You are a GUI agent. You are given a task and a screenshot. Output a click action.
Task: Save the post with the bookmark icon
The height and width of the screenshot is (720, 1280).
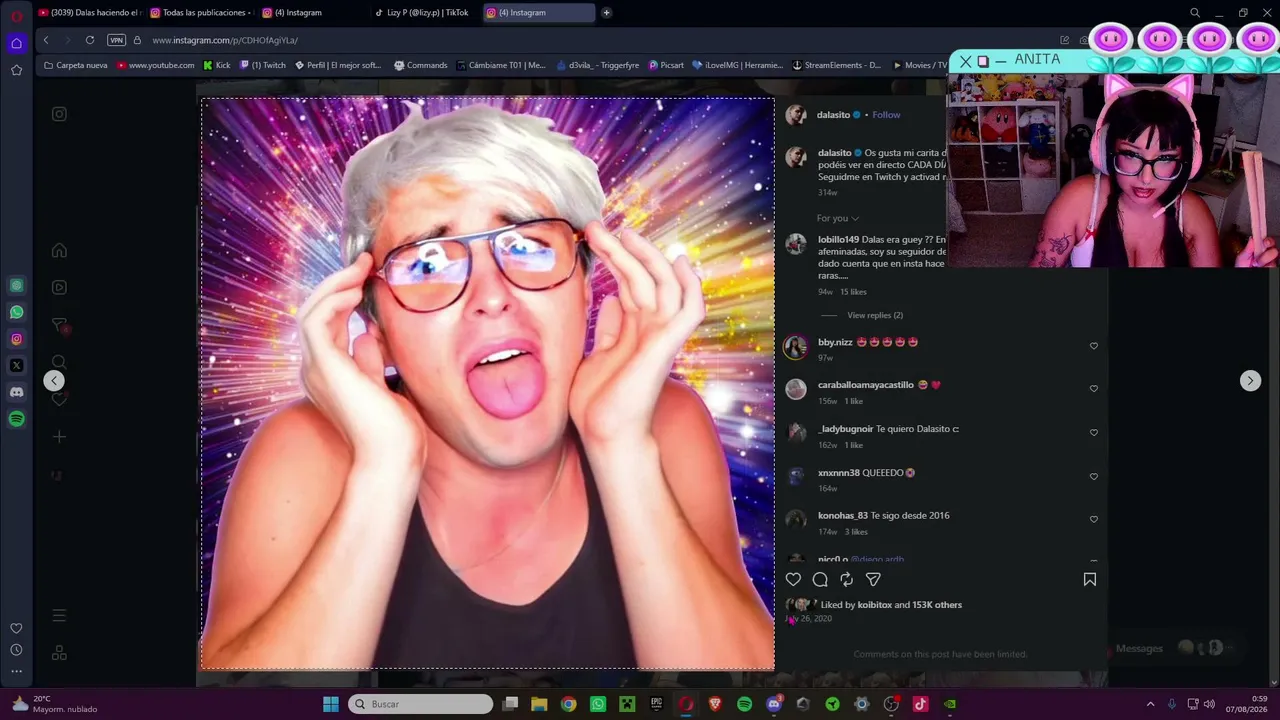pyautogui.click(x=1090, y=579)
